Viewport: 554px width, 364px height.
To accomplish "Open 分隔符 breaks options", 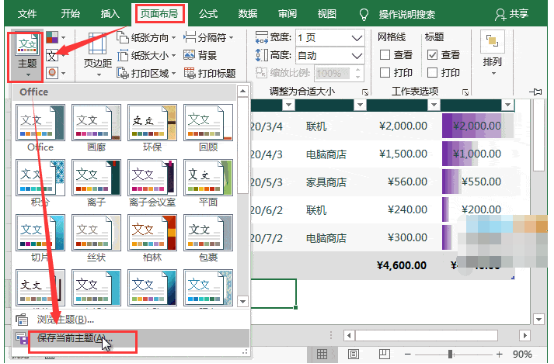I will [x=208, y=37].
